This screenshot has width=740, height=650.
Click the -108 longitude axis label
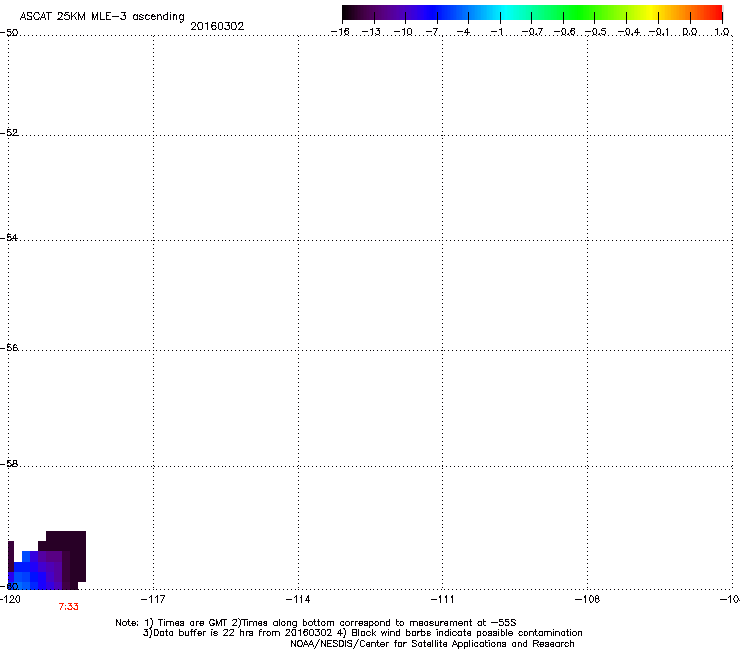click(588, 599)
